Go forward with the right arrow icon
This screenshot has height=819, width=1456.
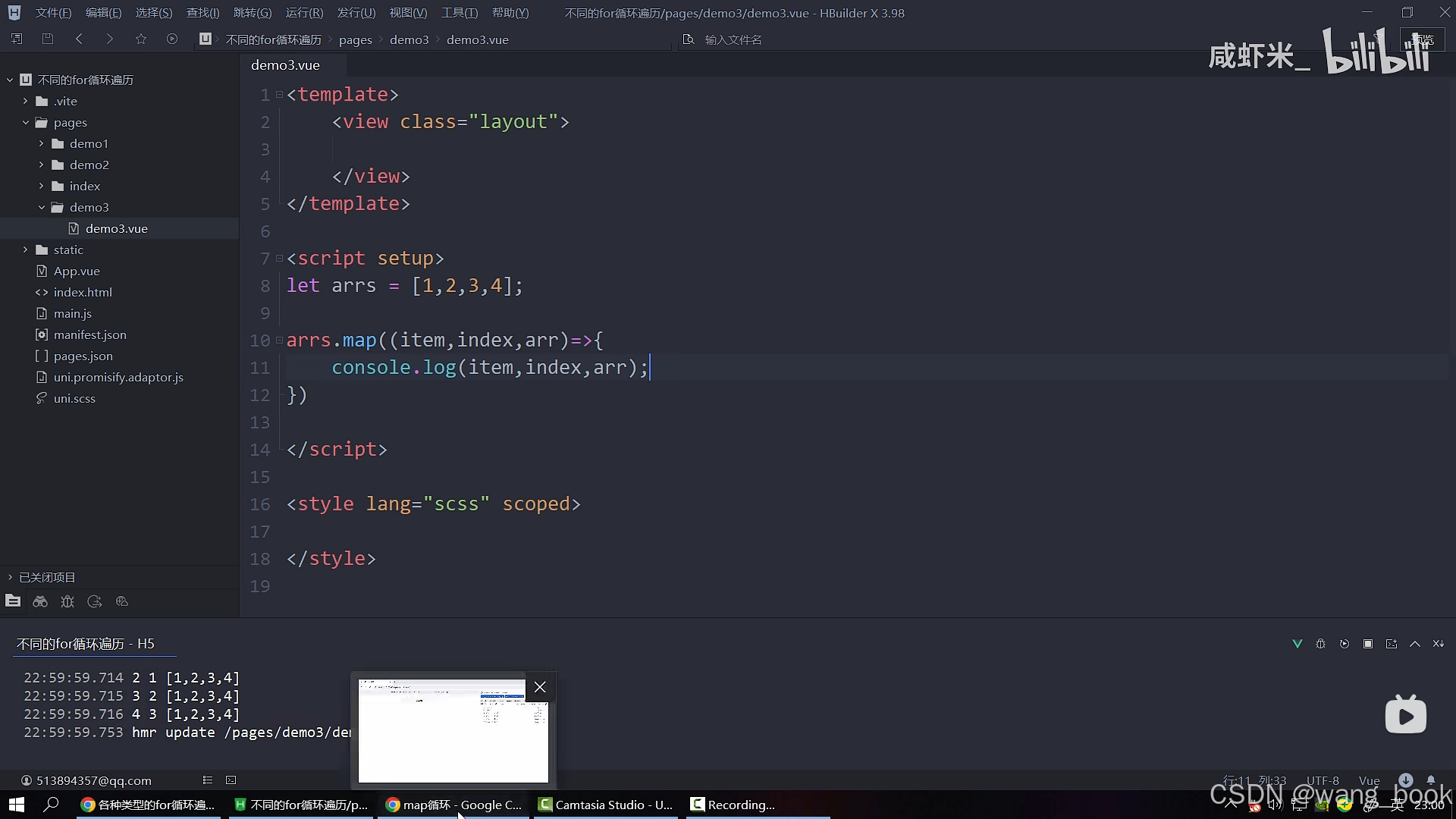(x=110, y=39)
